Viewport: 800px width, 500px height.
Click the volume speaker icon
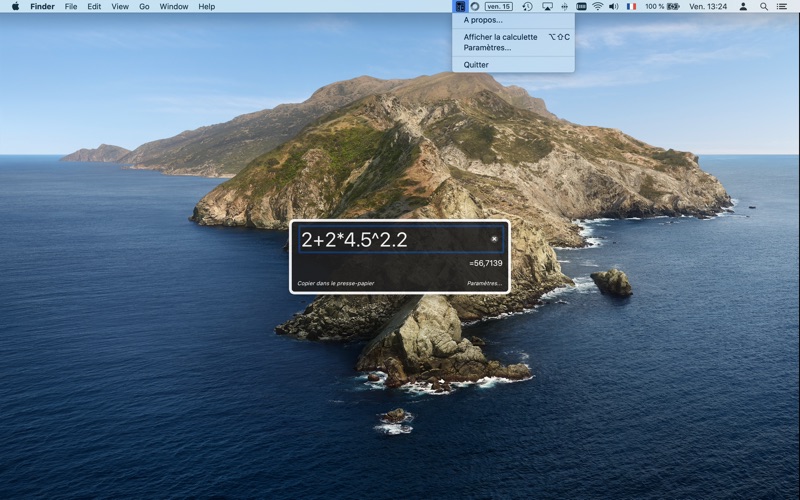coord(613,6)
